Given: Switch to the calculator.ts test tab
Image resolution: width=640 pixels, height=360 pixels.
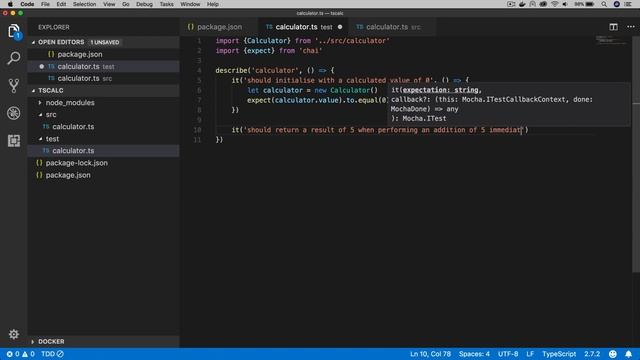Looking at the screenshot, I should point(304,27).
